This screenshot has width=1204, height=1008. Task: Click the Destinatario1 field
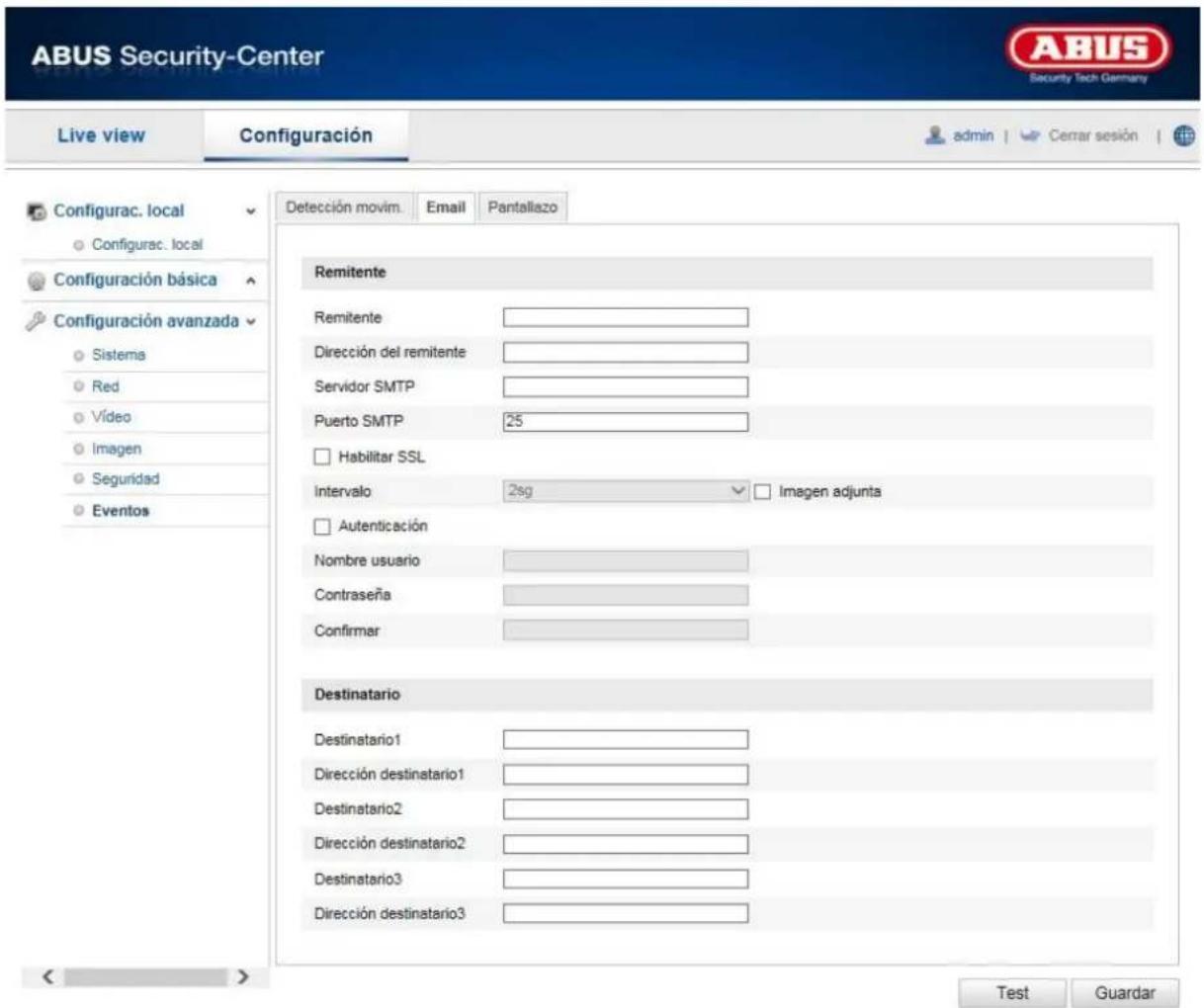pyautogui.click(x=626, y=739)
